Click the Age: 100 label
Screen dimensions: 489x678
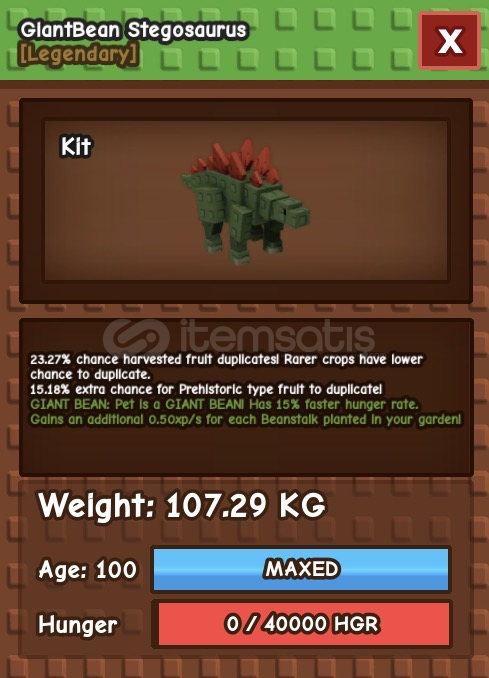click(x=87, y=569)
